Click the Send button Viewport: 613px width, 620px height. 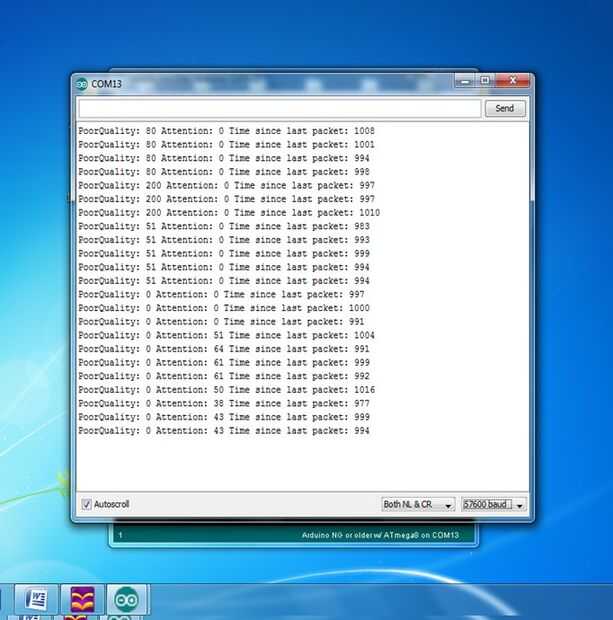pyautogui.click(x=505, y=108)
